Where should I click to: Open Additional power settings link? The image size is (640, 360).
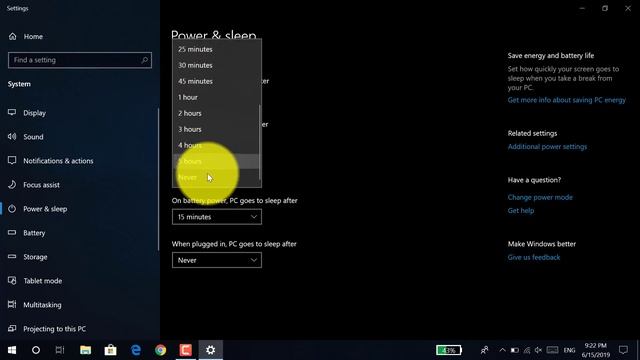pos(547,147)
